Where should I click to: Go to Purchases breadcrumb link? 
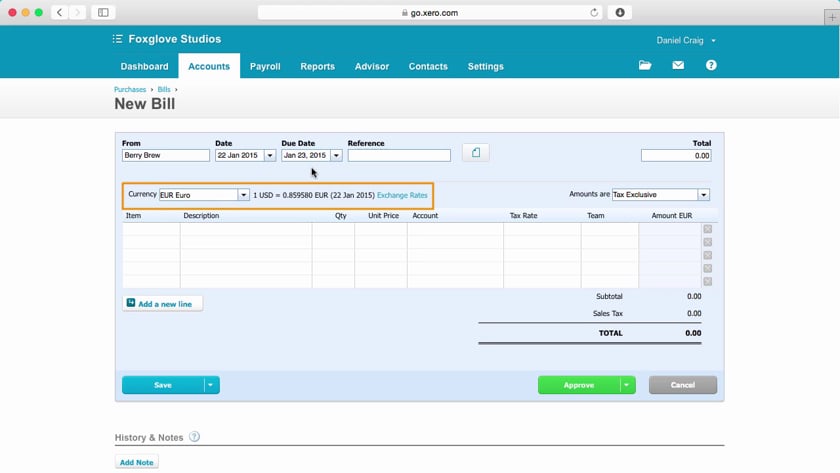[x=130, y=89]
